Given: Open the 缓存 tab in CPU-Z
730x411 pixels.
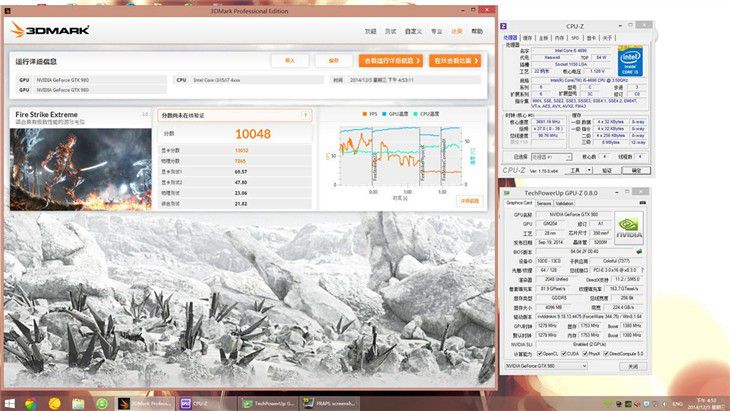Looking at the screenshot, I should coord(527,38).
